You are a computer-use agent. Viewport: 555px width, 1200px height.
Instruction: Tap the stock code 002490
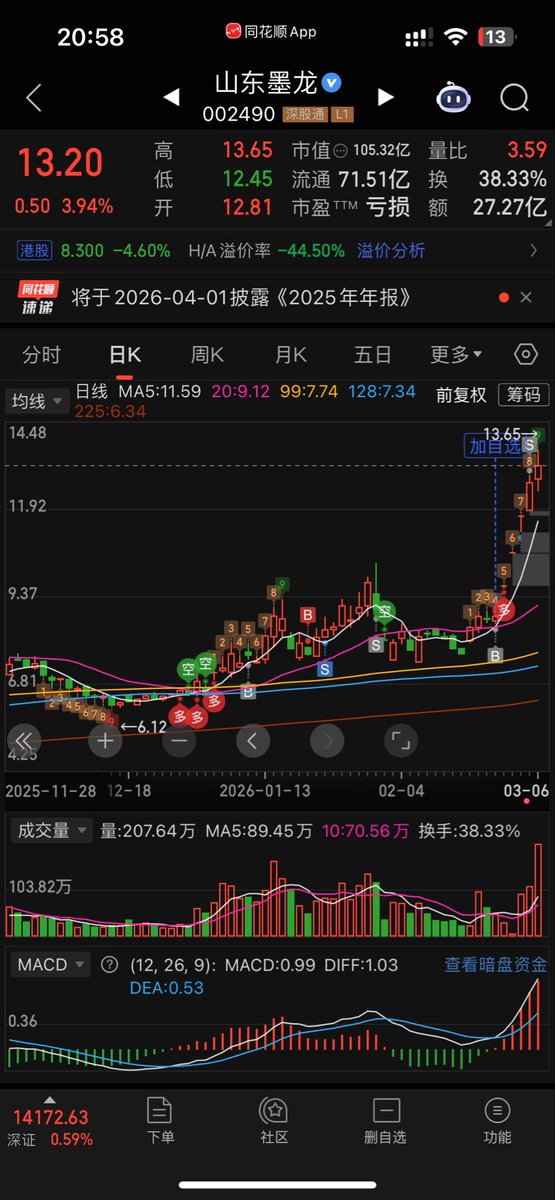tap(240, 114)
